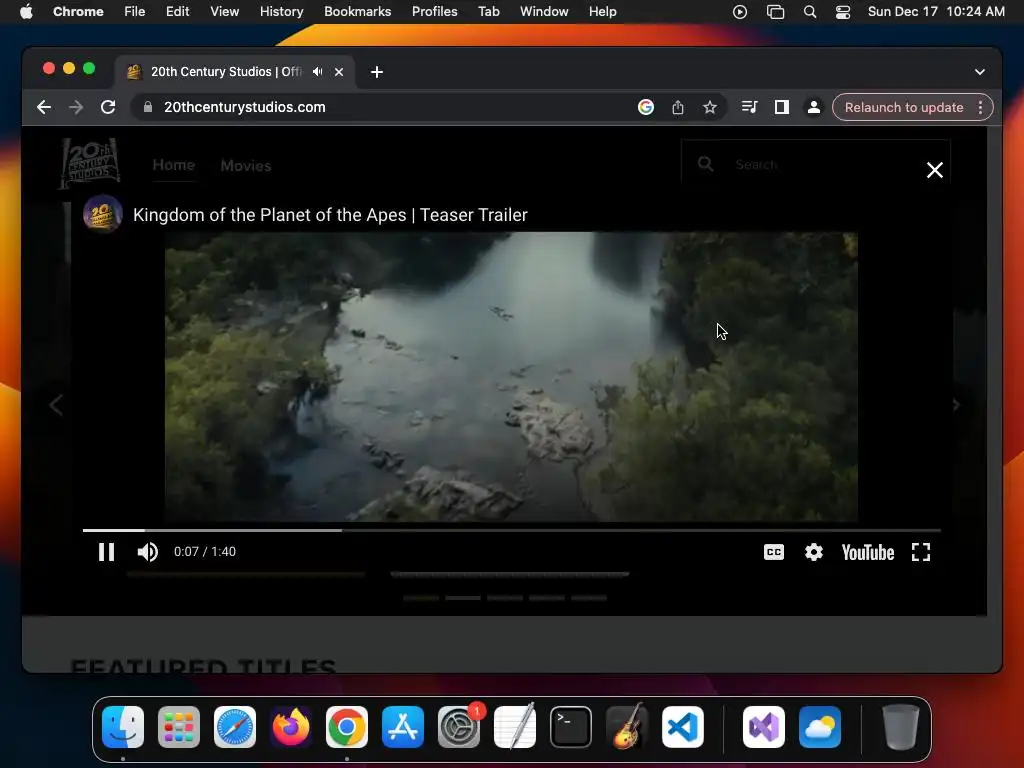The image size is (1024, 768).
Task: Open the Help menu
Action: click(x=602, y=12)
